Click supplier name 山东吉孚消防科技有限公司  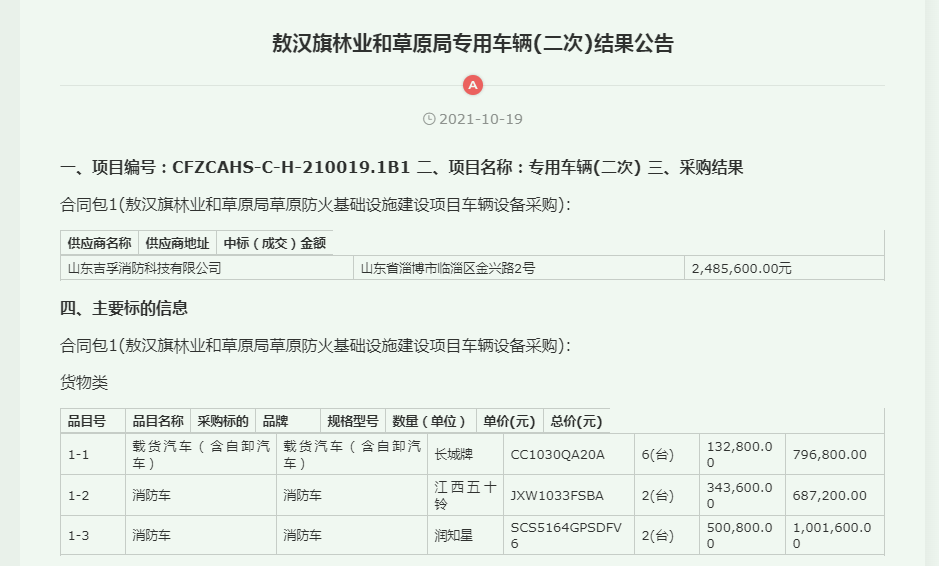pyautogui.click(x=144, y=268)
